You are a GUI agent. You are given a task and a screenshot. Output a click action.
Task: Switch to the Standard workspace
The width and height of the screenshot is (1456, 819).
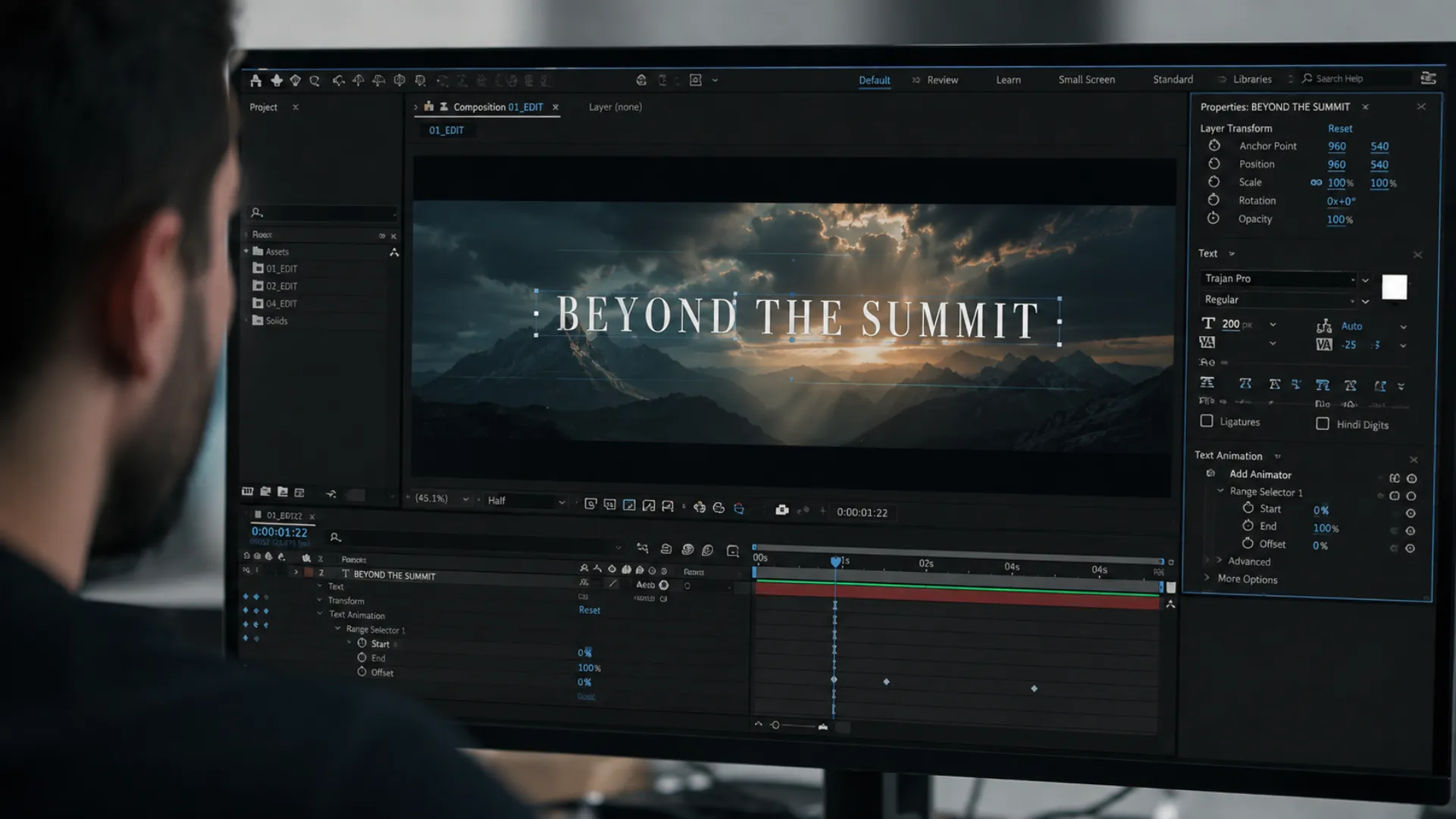click(1173, 79)
